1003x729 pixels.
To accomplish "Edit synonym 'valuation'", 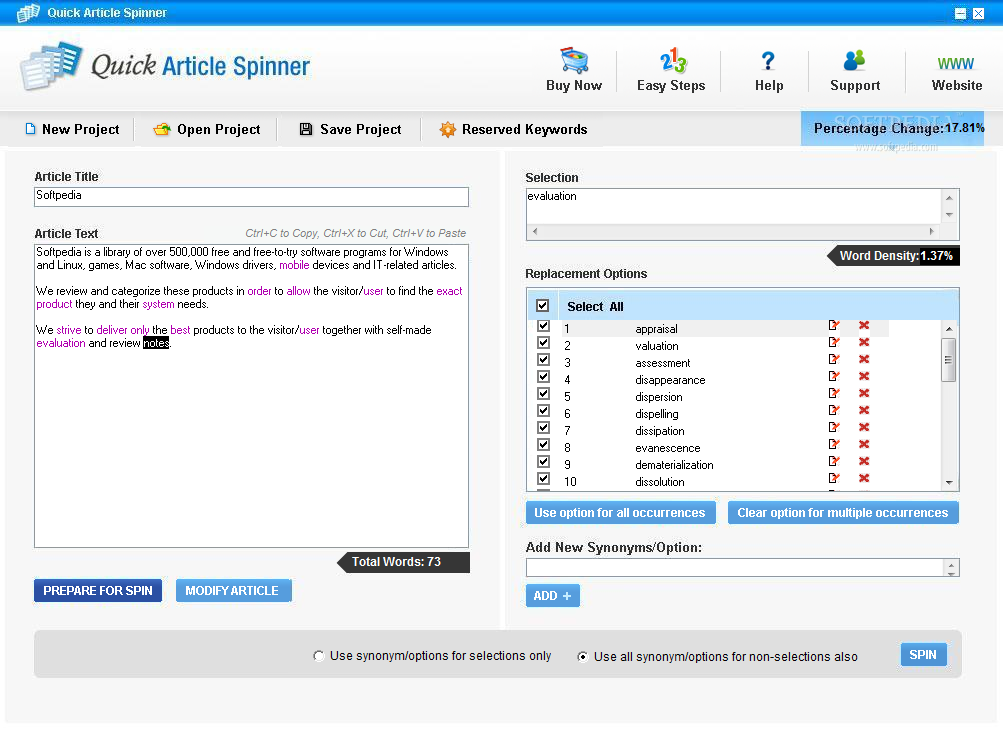I will coord(833,342).
